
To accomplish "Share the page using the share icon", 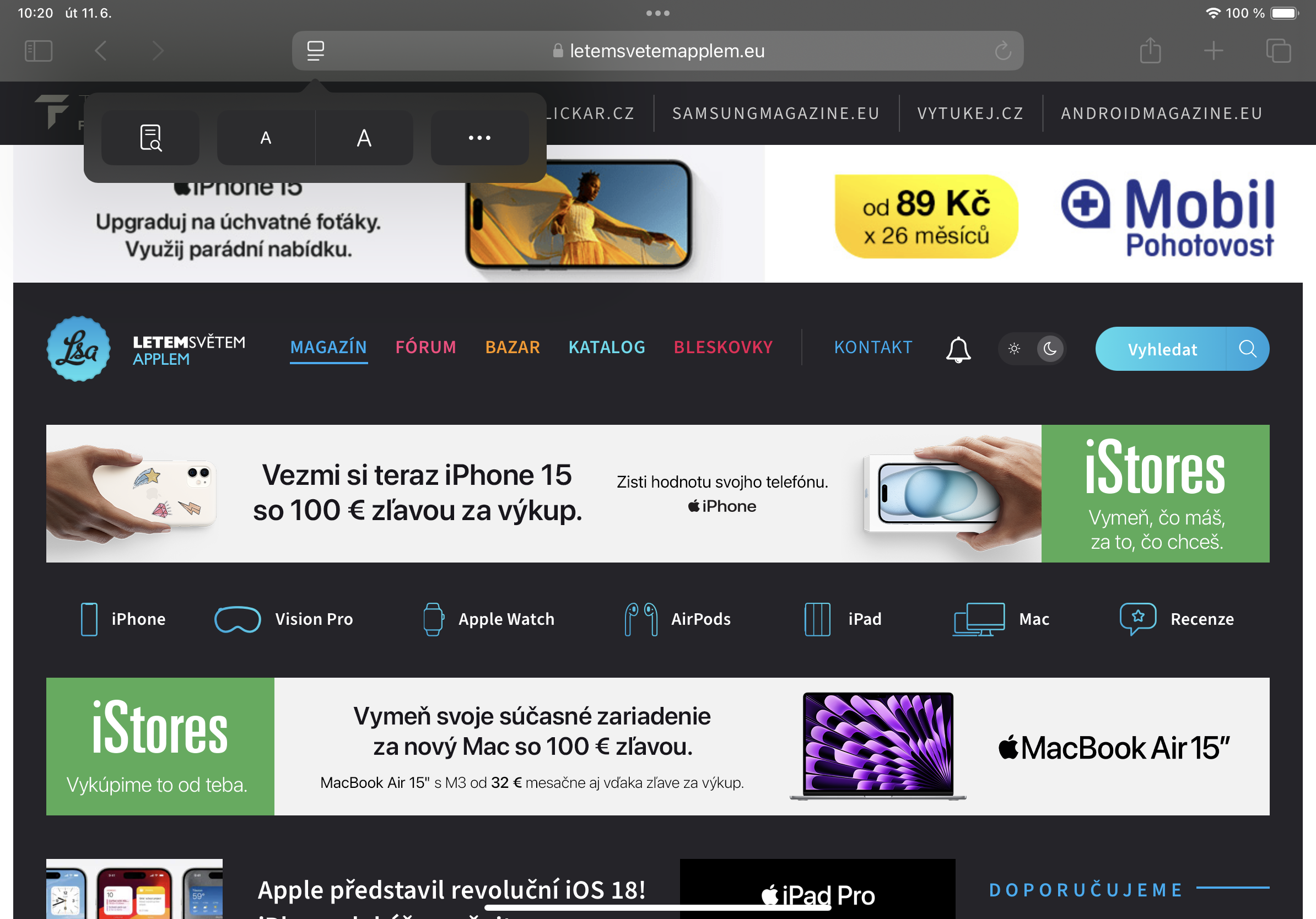I will 1151,51.
